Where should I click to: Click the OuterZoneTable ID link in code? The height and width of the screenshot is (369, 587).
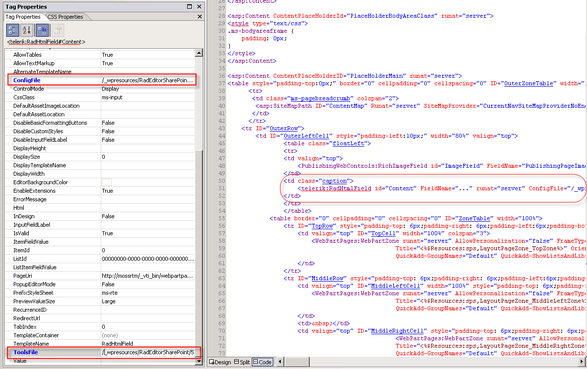528,83
